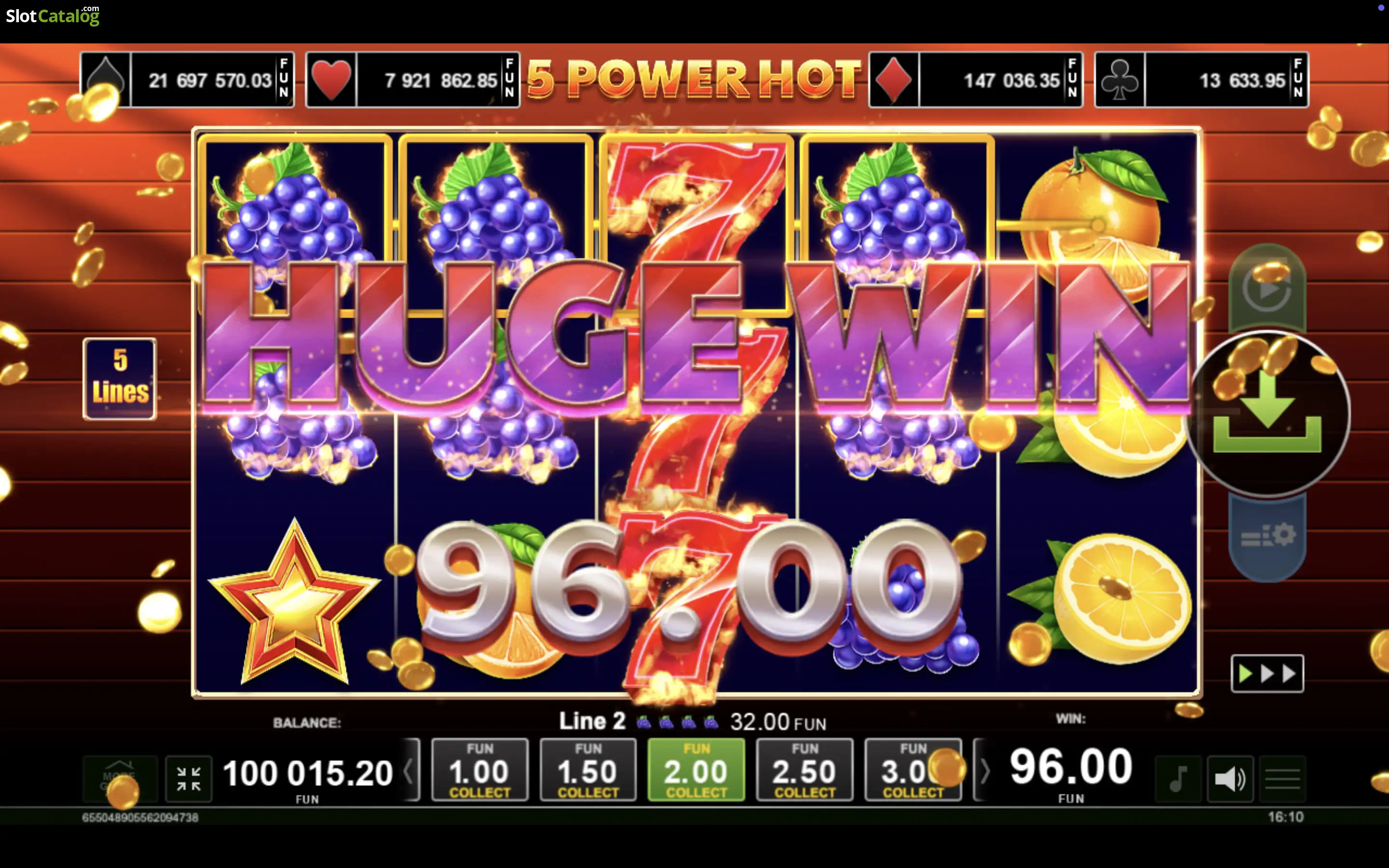Open the 5 Lines selector
1389x868 pixels.
(x=120, y=379)
